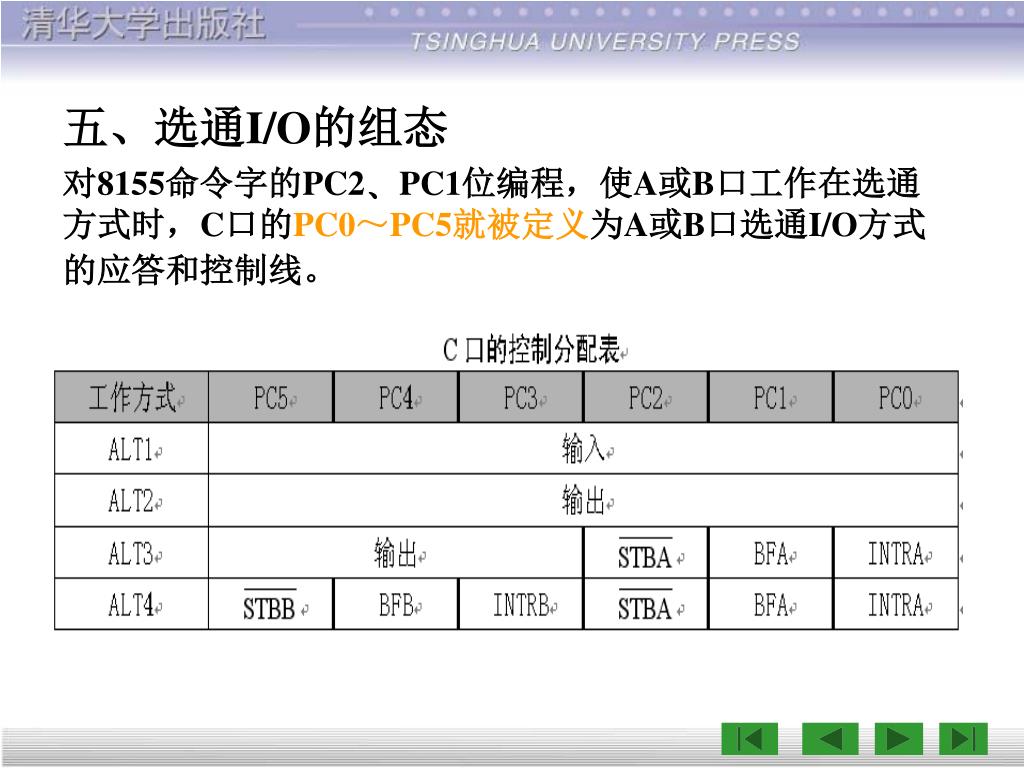Click the orange text PC0～PC5就被定义
Viewport: 1024px width, 768px height.
tap(440, 225)
